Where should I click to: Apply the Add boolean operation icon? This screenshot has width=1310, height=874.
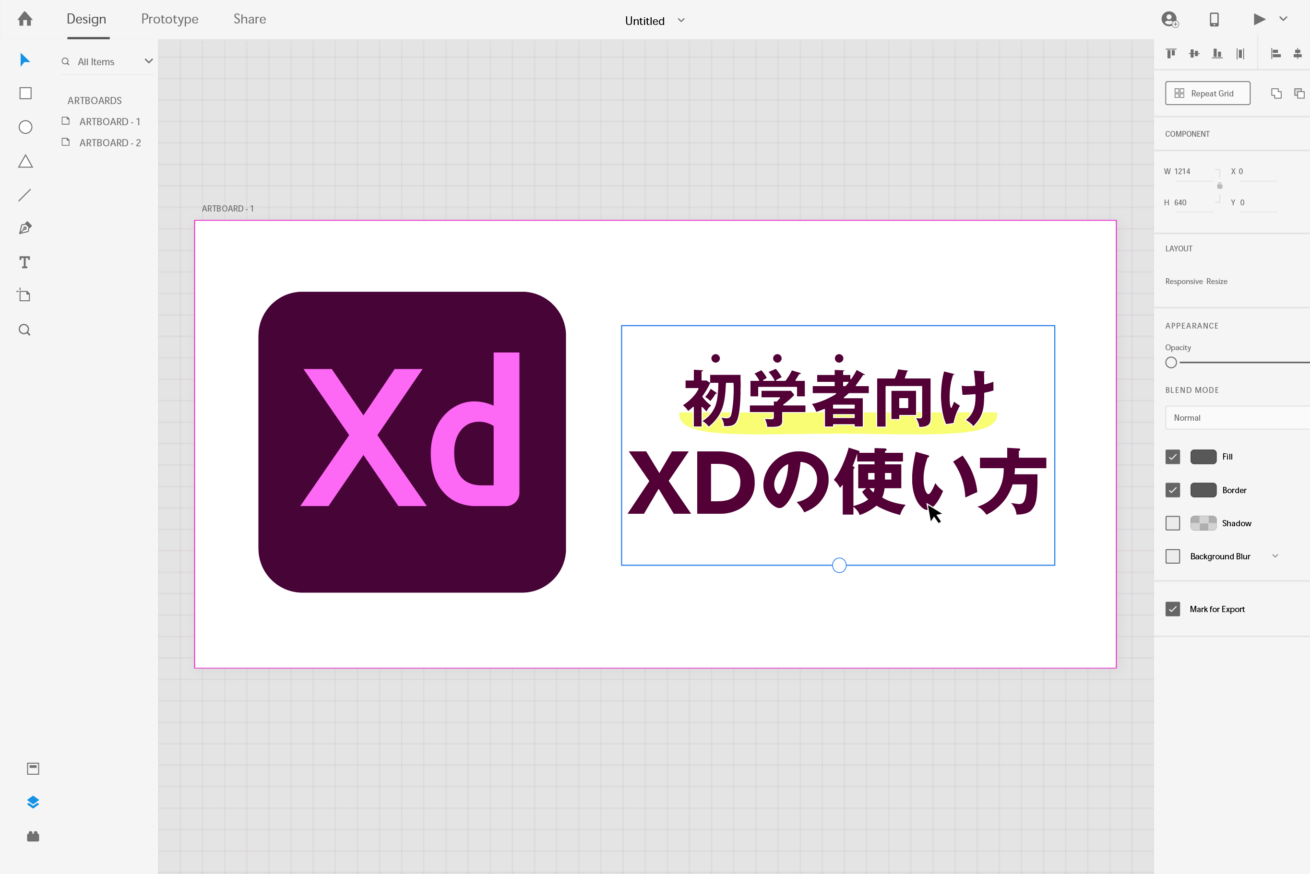[1276, 93]
